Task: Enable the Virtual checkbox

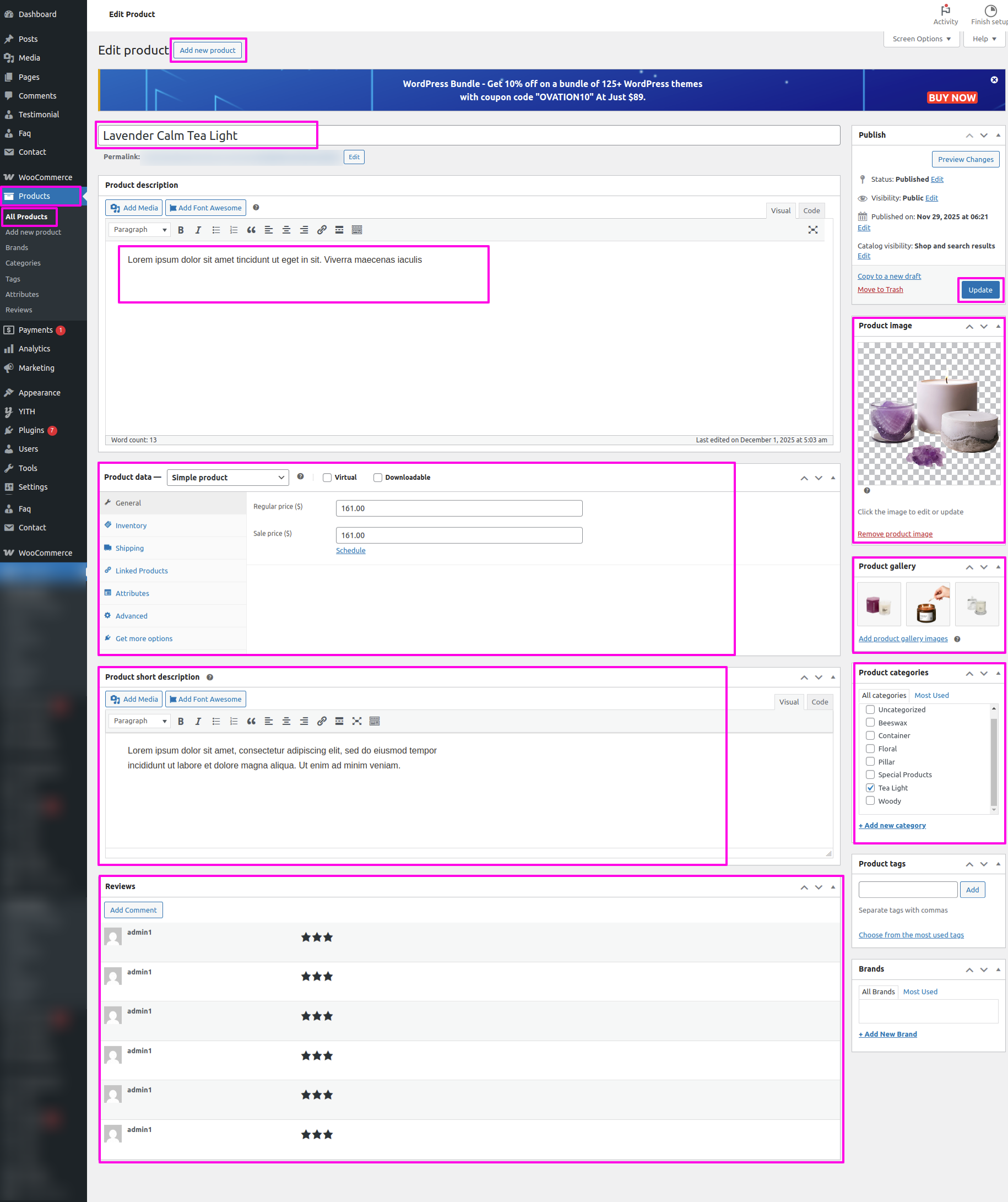Action: 327,478
